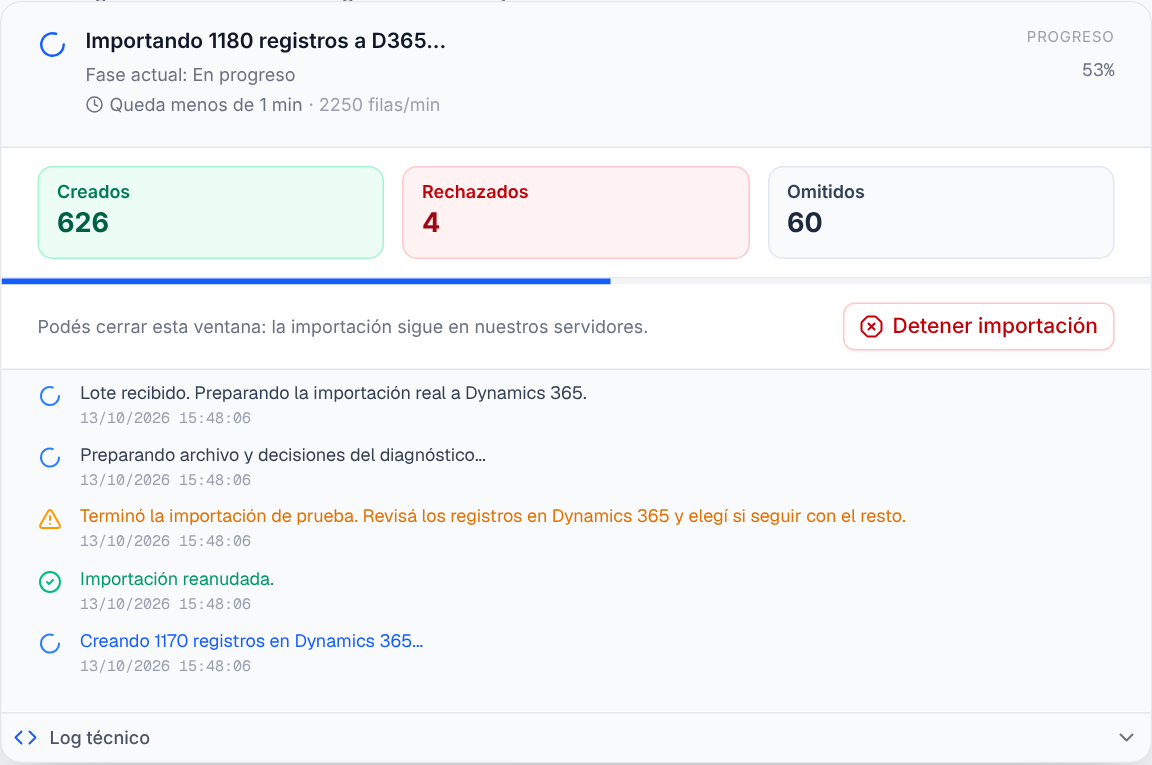This screenshot has width=1152, height=765.
Task: Expand the Log técnico section chevron
Action: (1126, 737)
